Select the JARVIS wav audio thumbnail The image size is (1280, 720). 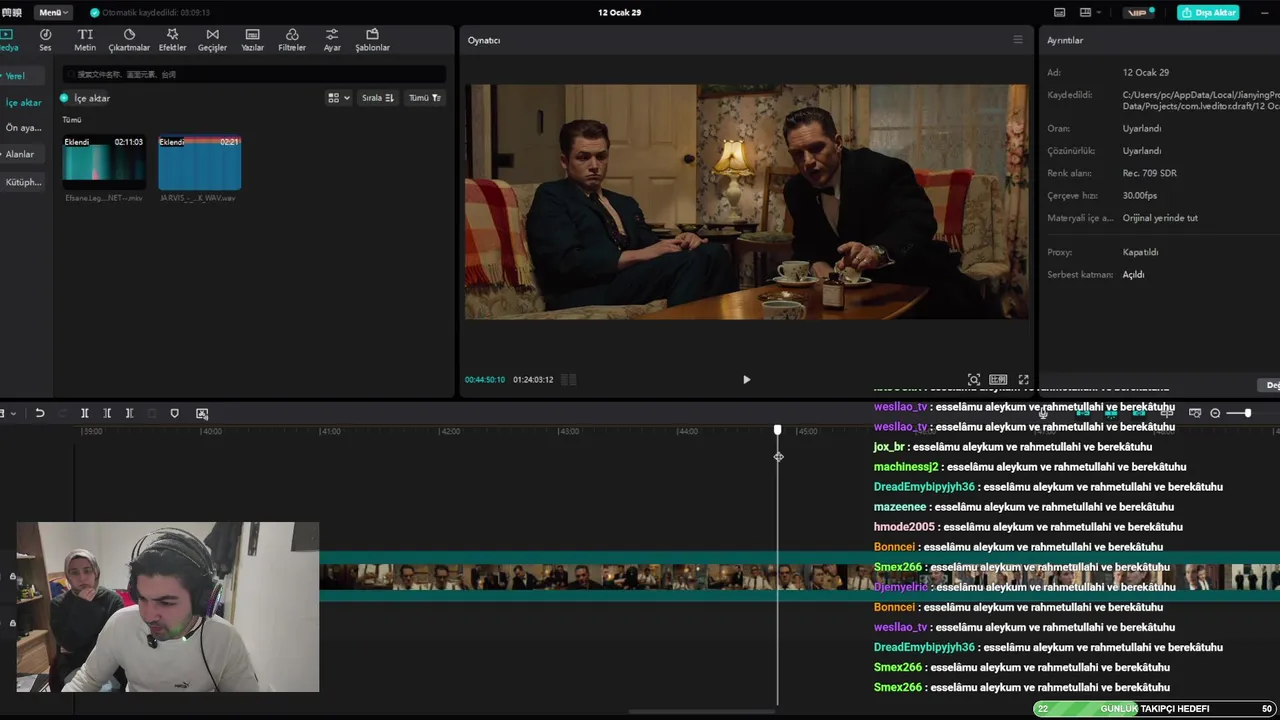point(199,162)
